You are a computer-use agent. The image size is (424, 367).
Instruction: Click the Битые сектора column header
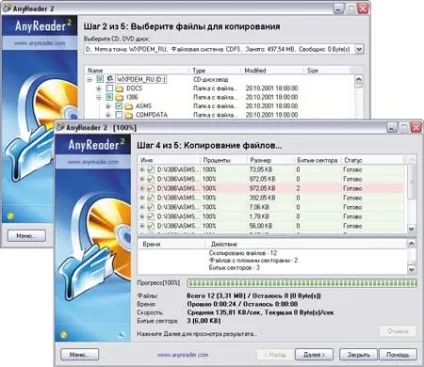(317, 160)
